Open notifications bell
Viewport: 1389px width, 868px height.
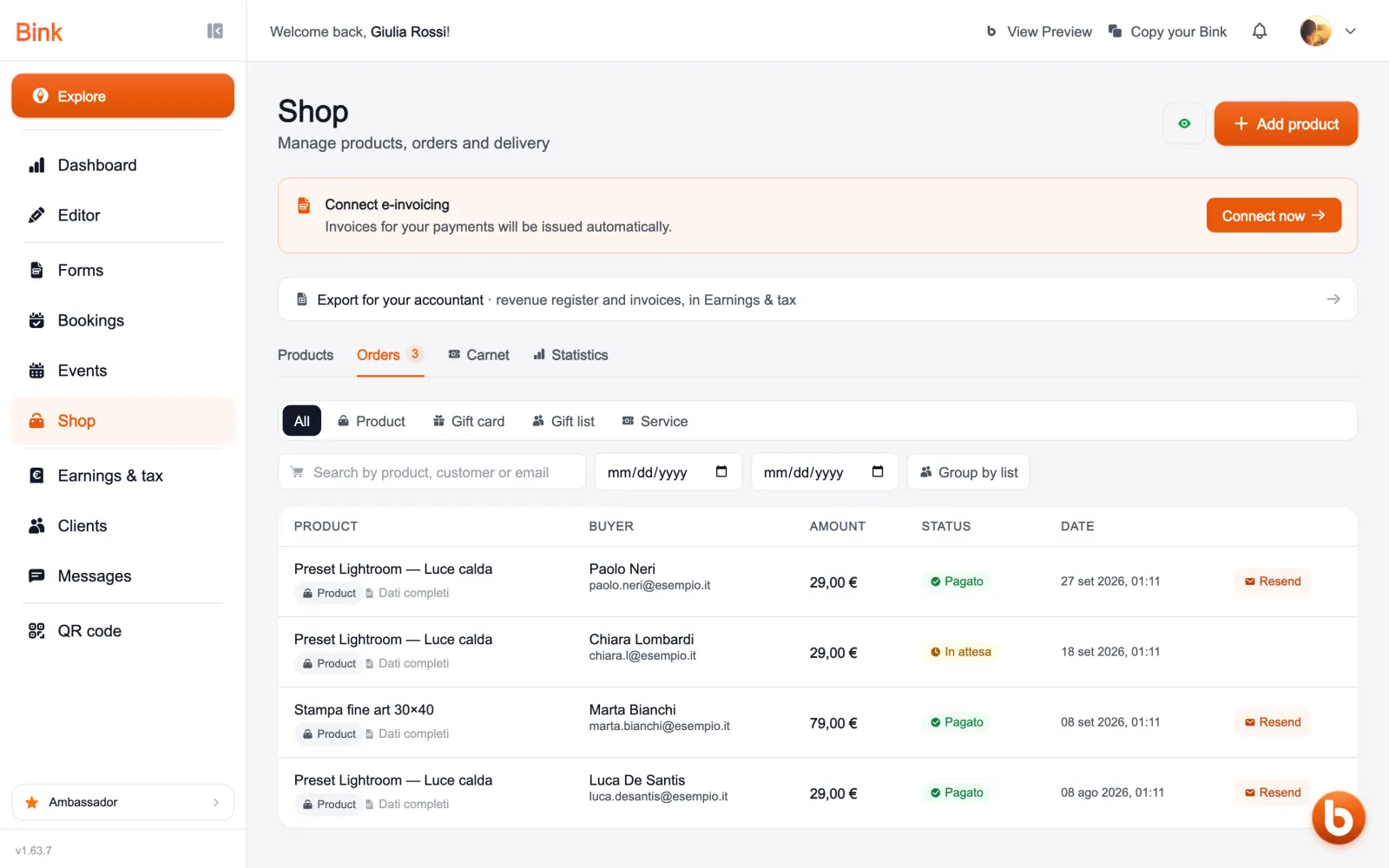click(x=1260, y=31)
